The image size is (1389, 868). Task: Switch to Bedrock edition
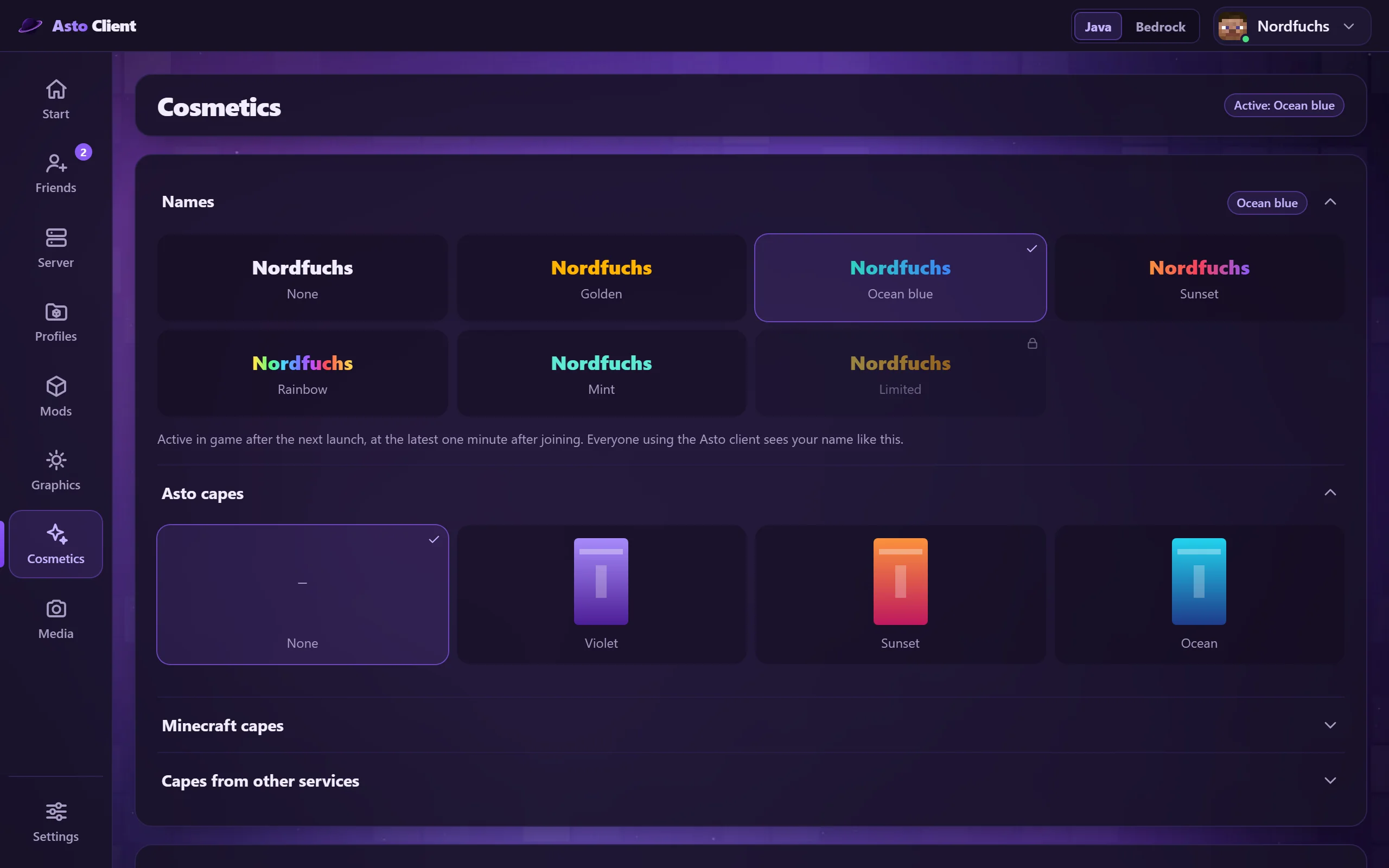click(x=1160, y=27)
